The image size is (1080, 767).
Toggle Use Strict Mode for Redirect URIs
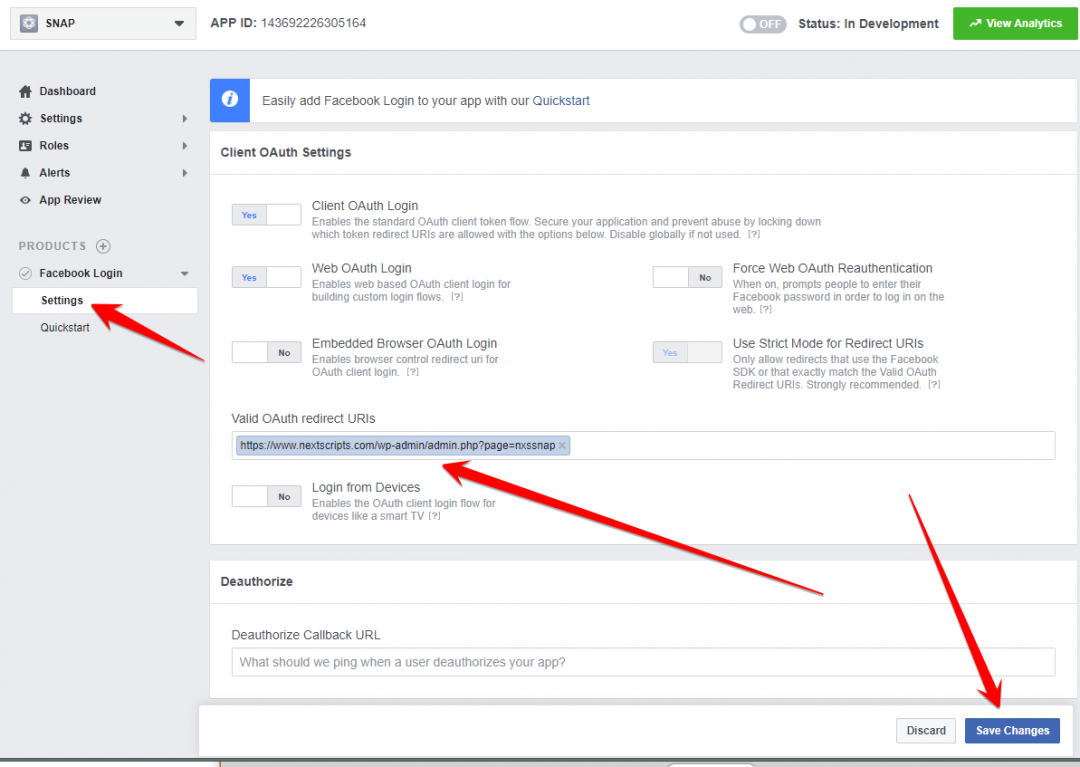point(687,353)
